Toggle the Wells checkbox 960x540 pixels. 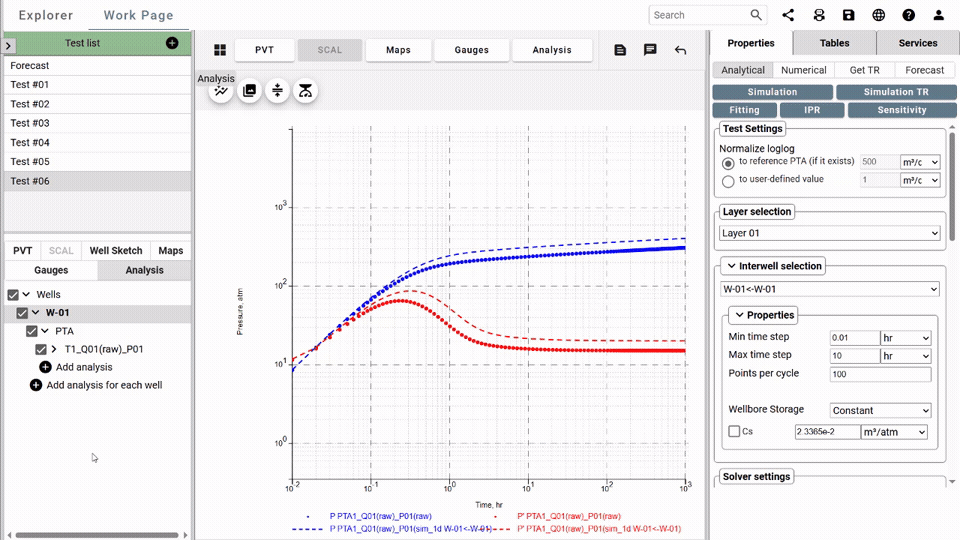[x=13, y=295]
